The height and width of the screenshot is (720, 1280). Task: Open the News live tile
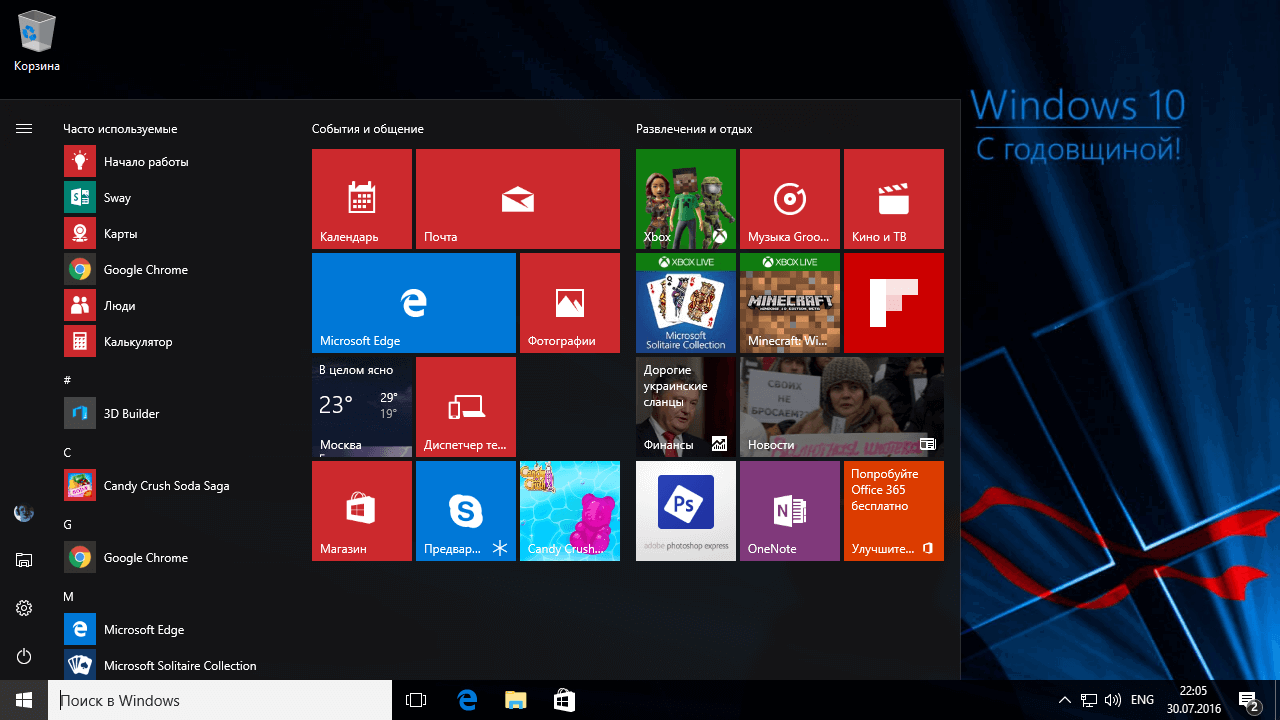pyautogui.click(x=841, y=407)
